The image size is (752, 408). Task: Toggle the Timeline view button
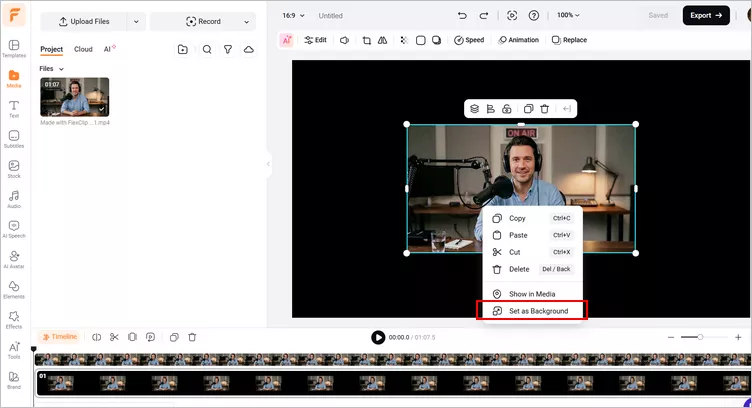tap(60, 337)
